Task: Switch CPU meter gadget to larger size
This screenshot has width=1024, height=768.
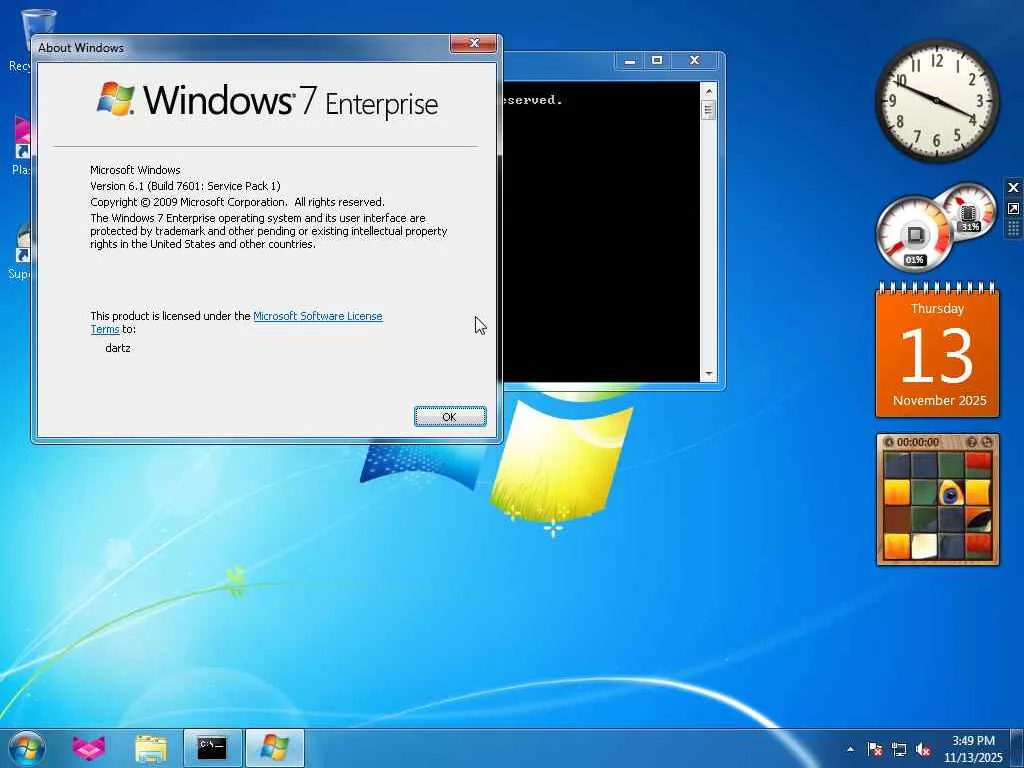Action: [x=1013, y=208]
